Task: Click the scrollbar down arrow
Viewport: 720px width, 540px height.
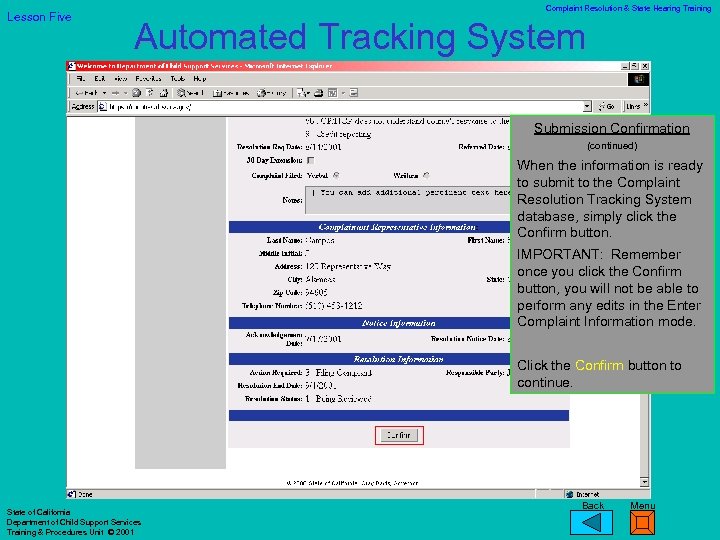Action: 645,482
